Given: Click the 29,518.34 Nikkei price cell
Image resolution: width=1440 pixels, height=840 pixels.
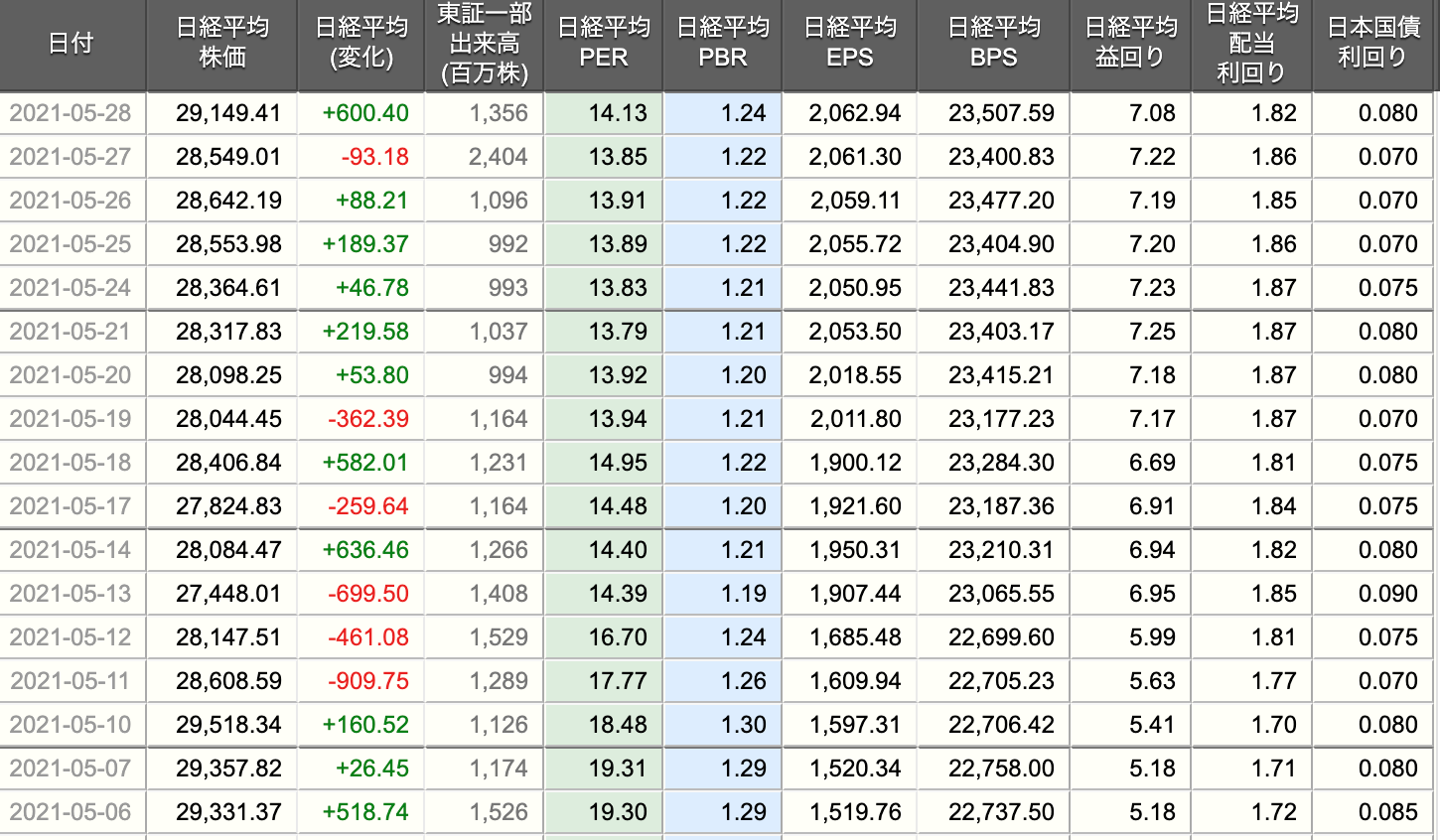Looking at the screenshot, I should tap(228, 725).
